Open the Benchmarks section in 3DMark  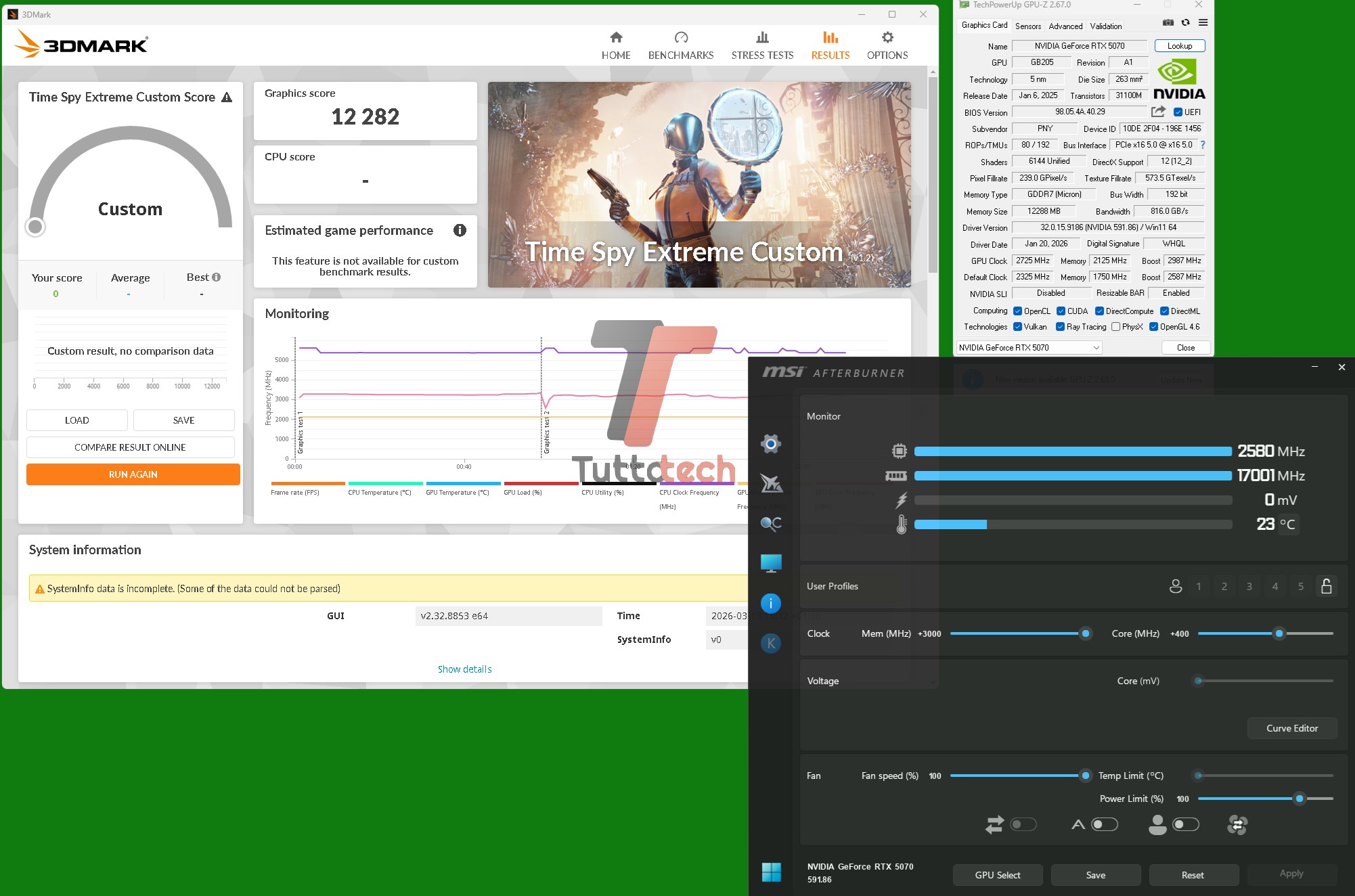pyautogui.click(x=681, y=45)
